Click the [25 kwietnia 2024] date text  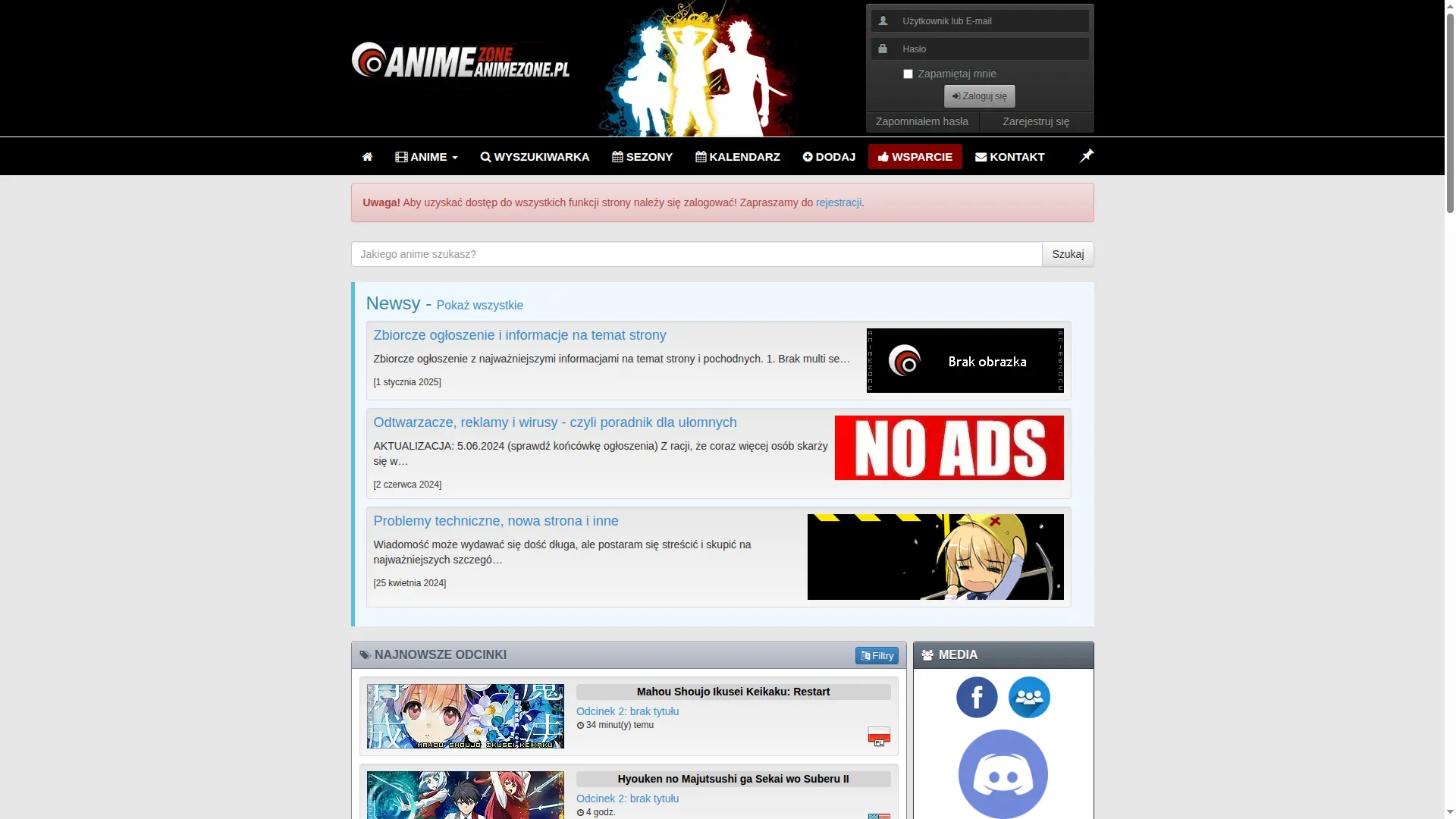(409, 583)
